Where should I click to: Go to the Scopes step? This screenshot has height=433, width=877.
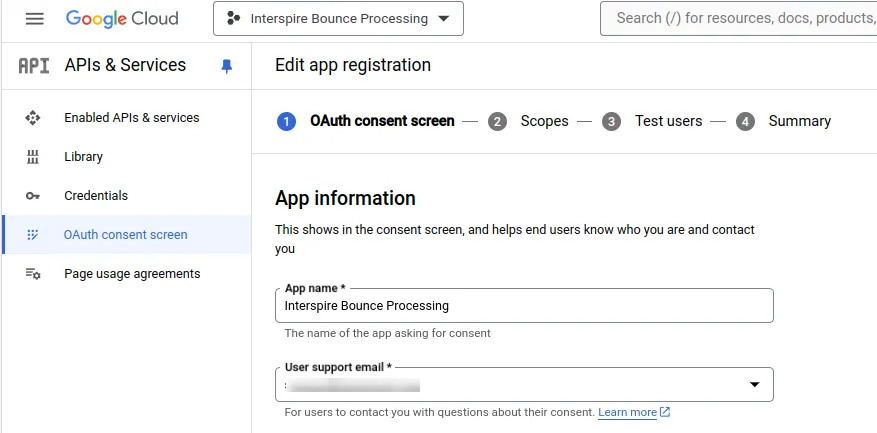tap(544, 121)
